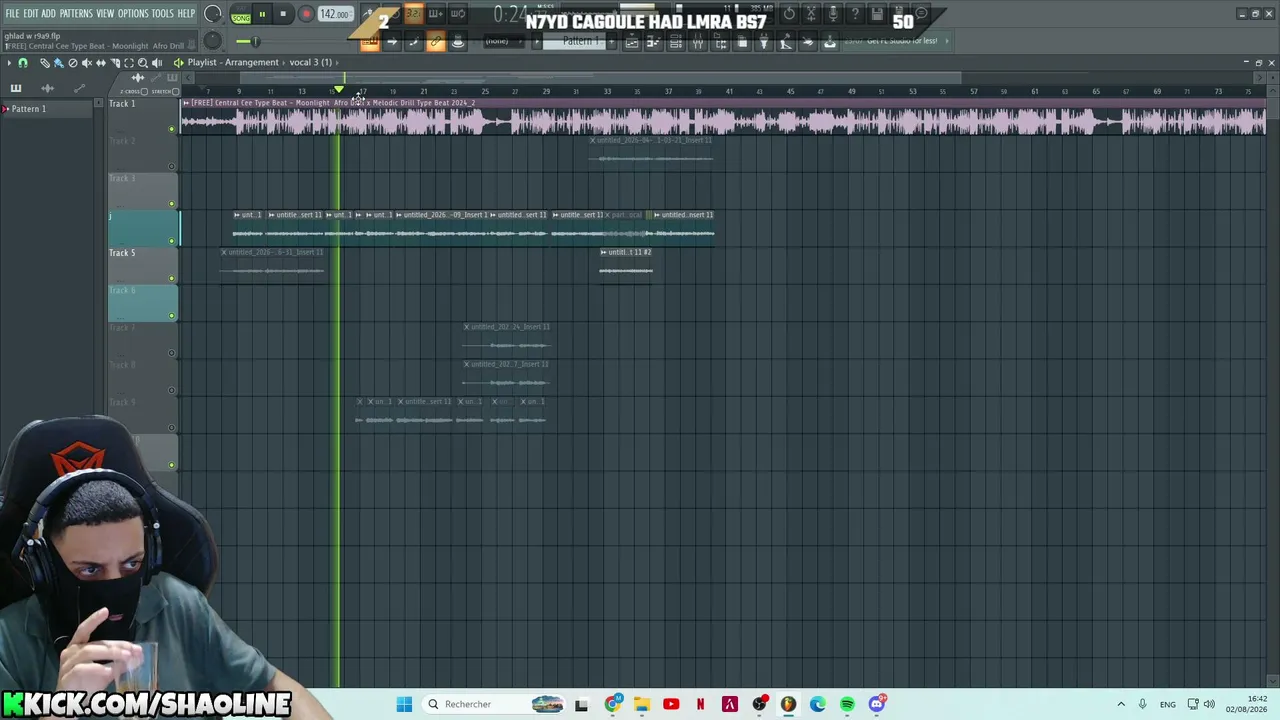Image resolution: width=1280 pixels, height=720 pixels.
Task: Open the playlist options arrow menu
Action: tap(9, 62)
